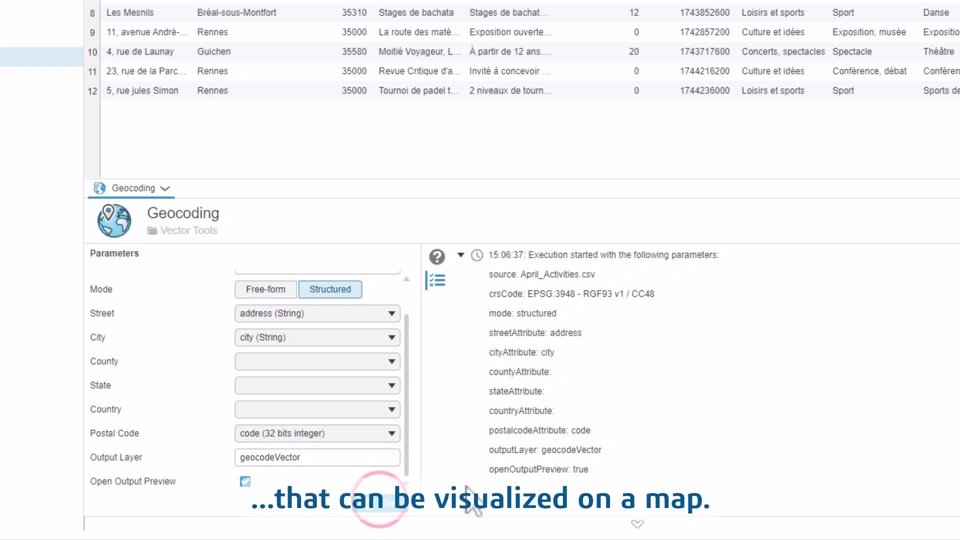The width and height of the screenshot is (960, 540).
Task: Click the large Geocoding globe logo
Action: point(114,220)
